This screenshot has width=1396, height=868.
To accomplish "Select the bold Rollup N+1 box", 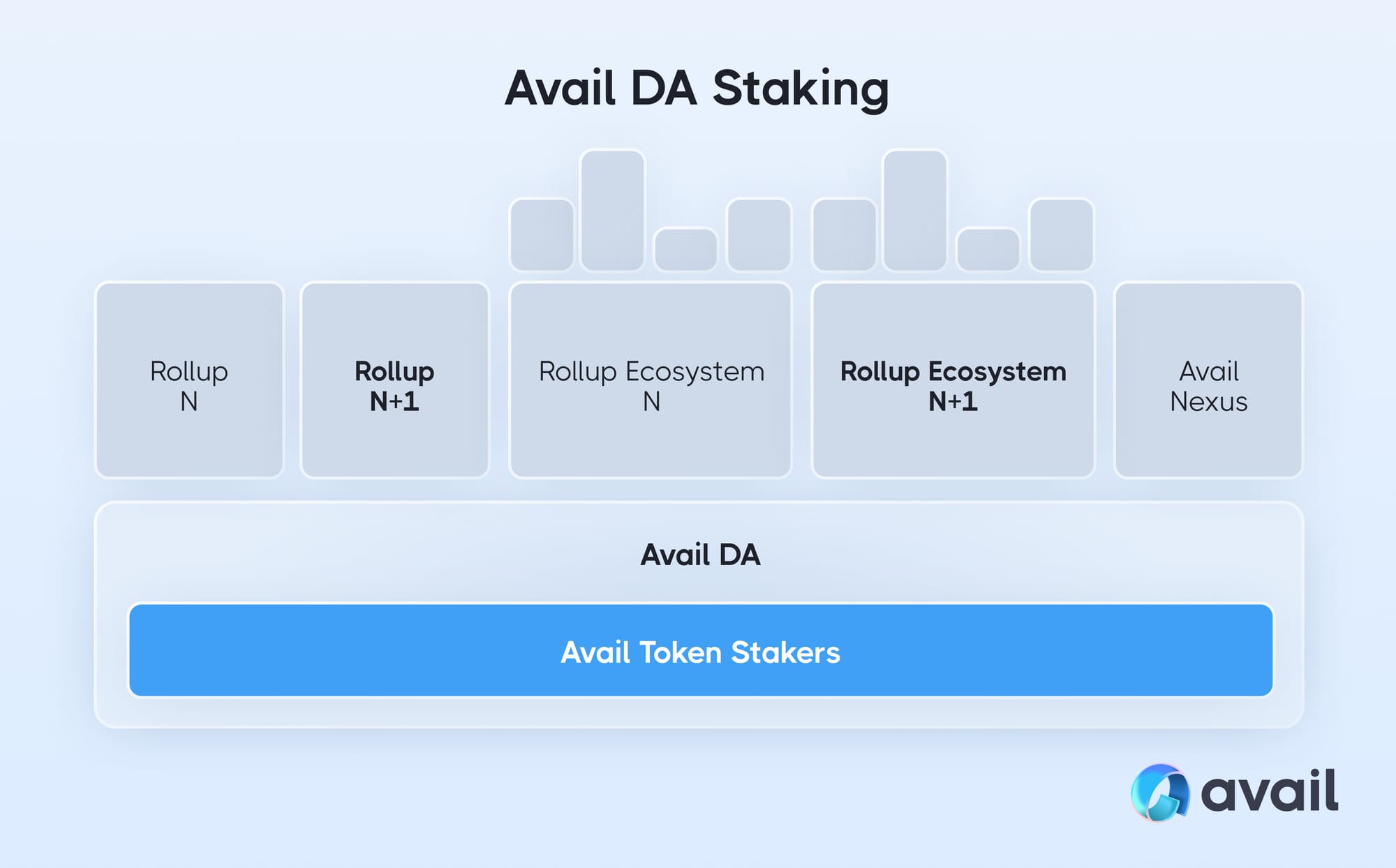I will (x=394, y=380).
